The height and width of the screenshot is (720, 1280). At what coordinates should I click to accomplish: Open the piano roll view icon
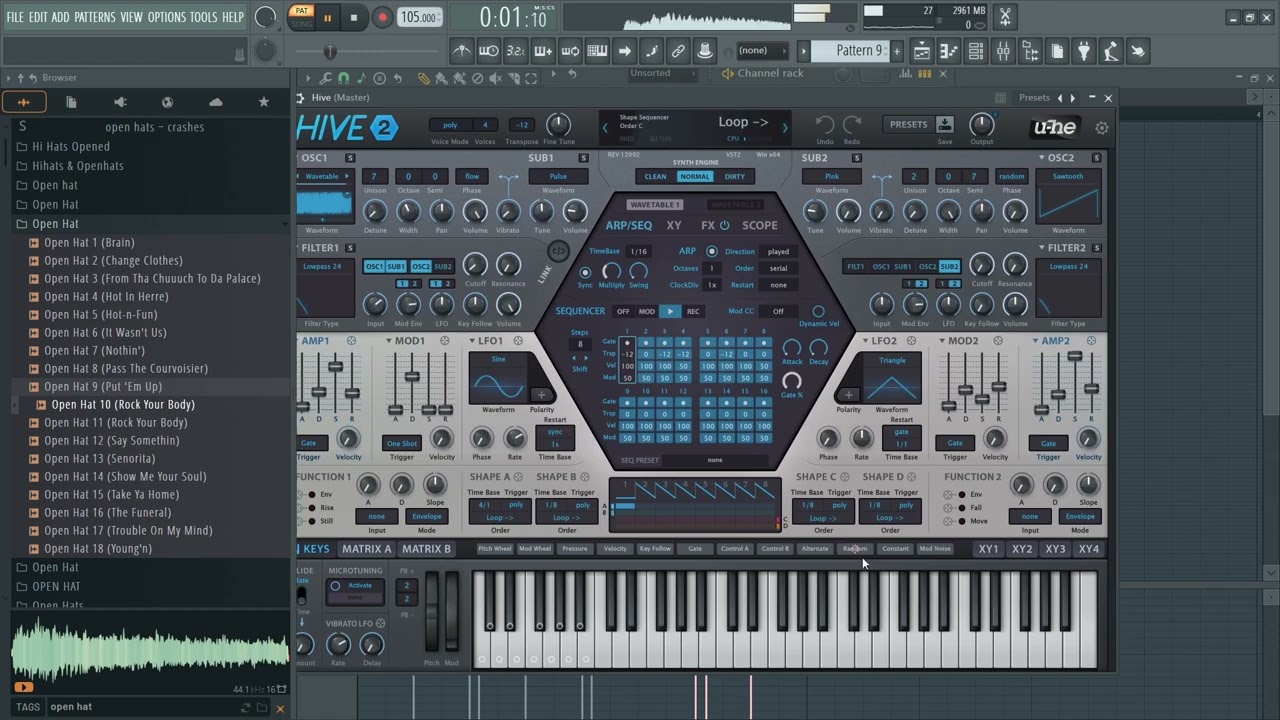(949, 51)
